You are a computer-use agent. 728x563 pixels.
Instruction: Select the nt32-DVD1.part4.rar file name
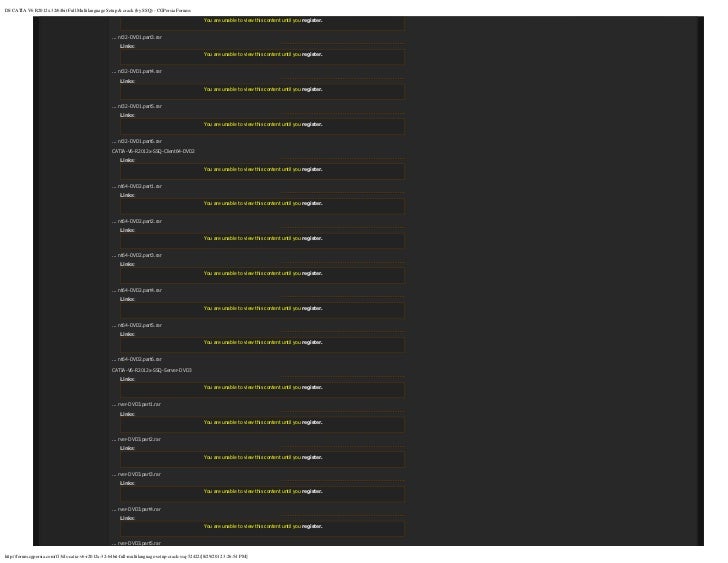(137, 71)
